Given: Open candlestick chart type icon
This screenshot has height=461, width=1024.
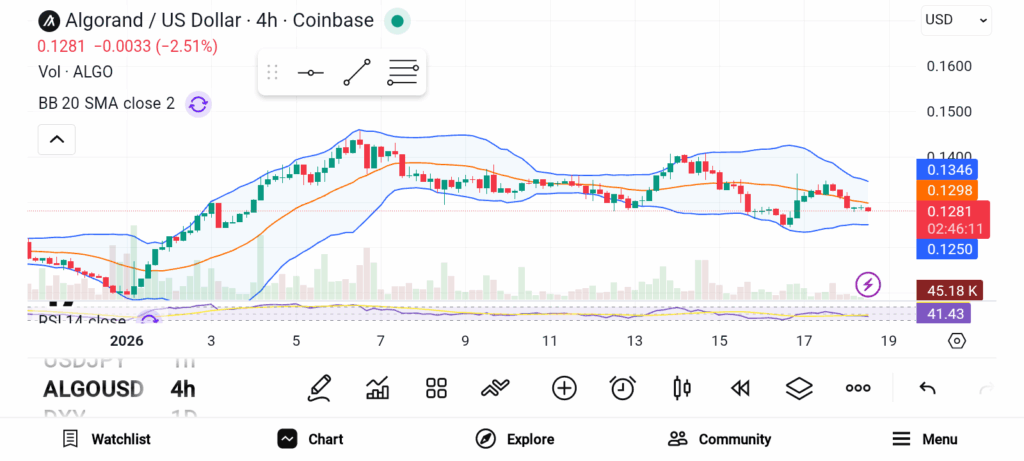Looking at the screenshot, I should [682, 388].
